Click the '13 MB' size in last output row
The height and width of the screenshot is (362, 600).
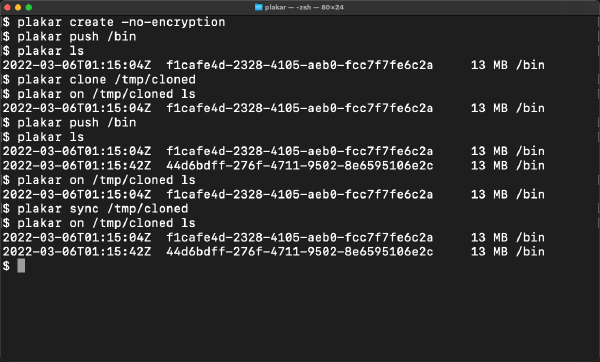(489, 251)
